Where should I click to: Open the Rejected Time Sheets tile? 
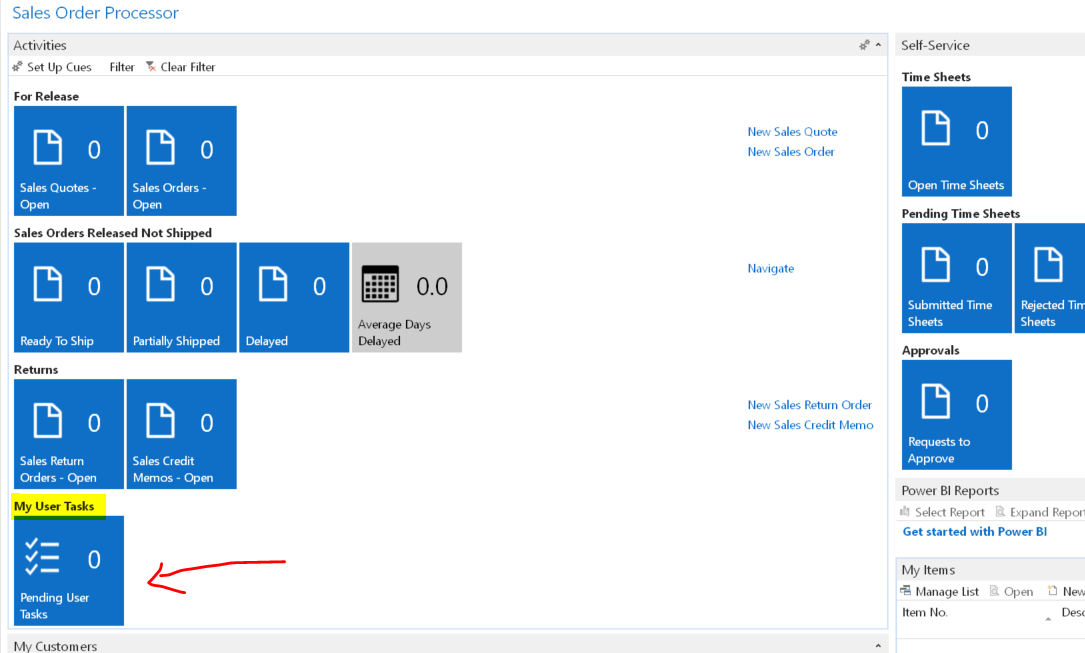1050,278
